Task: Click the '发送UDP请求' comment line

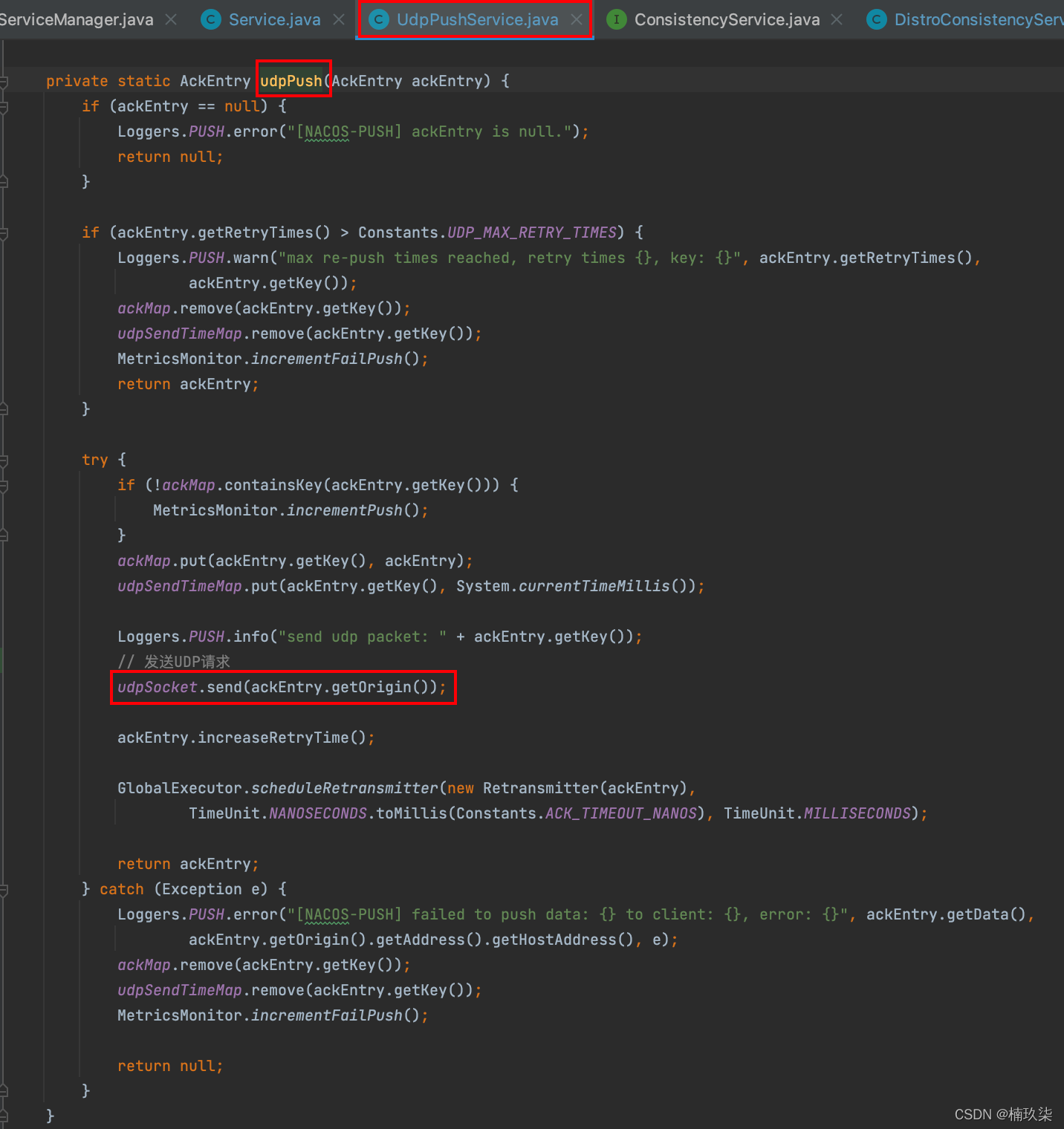Action: (174, 662)
